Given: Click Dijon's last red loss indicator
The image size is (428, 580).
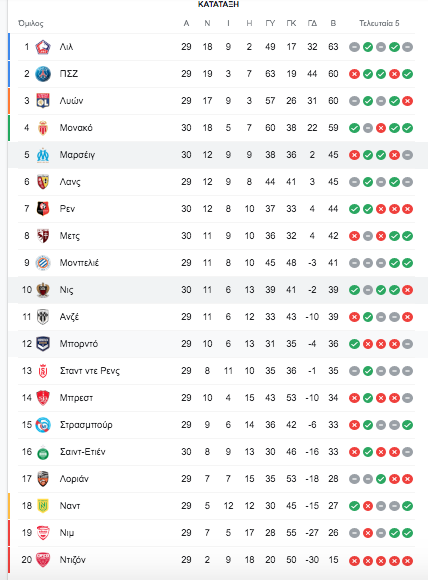Looking at the screenshot, I should tap(408, 561).
